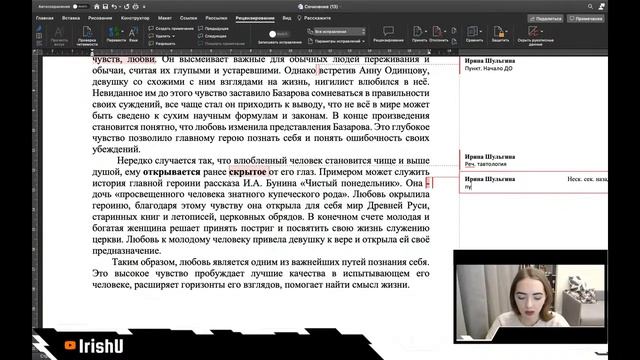Image resolution: width=640 pixels, height=360 pixels.
Task: Toggle Записывать исправления track changes switch
Action: point(279,34)
